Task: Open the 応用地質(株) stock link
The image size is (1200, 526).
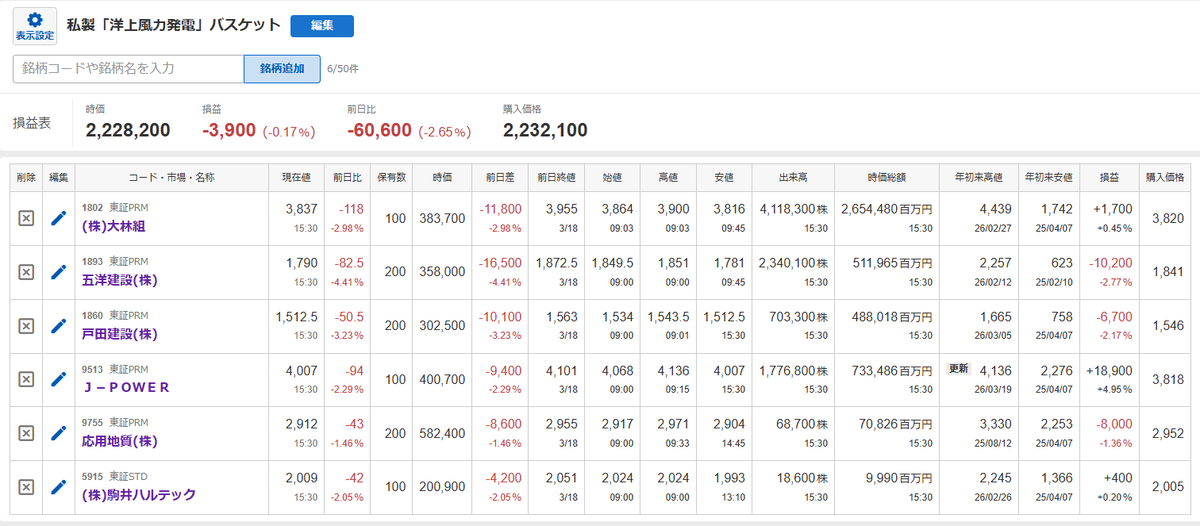Action: [x=119, y=442]
